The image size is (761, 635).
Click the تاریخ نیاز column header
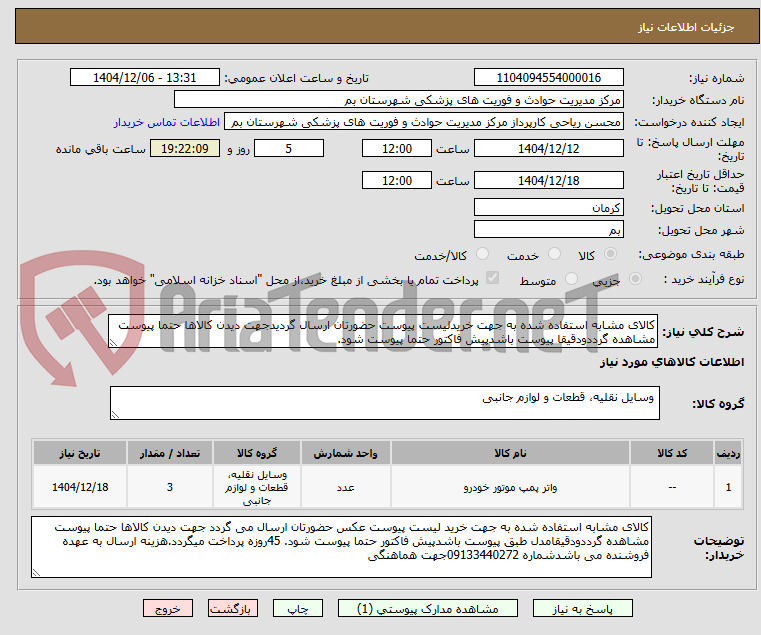(x=80, y=453)
